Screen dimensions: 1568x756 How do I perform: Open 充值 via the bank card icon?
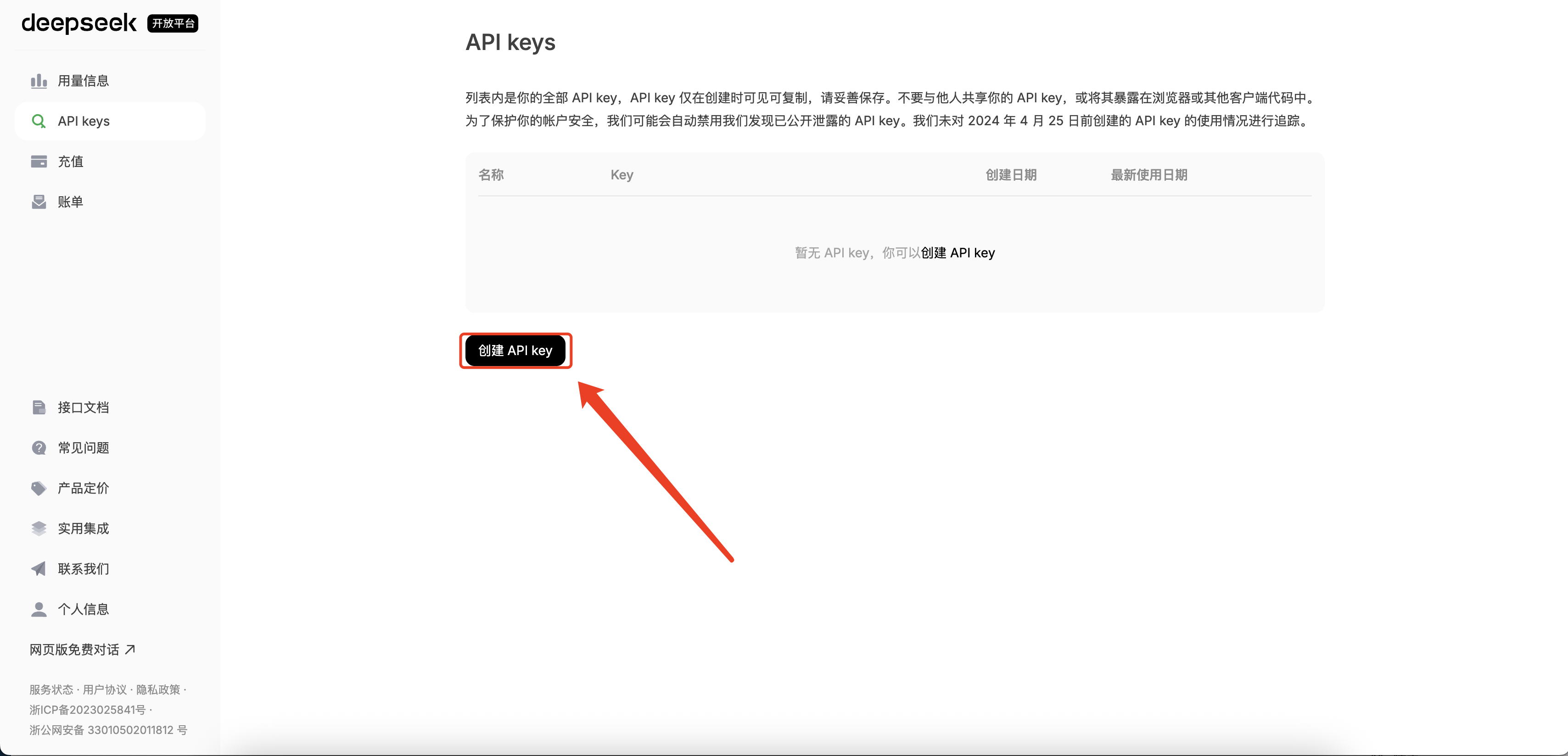pyautogui.click(x=39, y=161)
